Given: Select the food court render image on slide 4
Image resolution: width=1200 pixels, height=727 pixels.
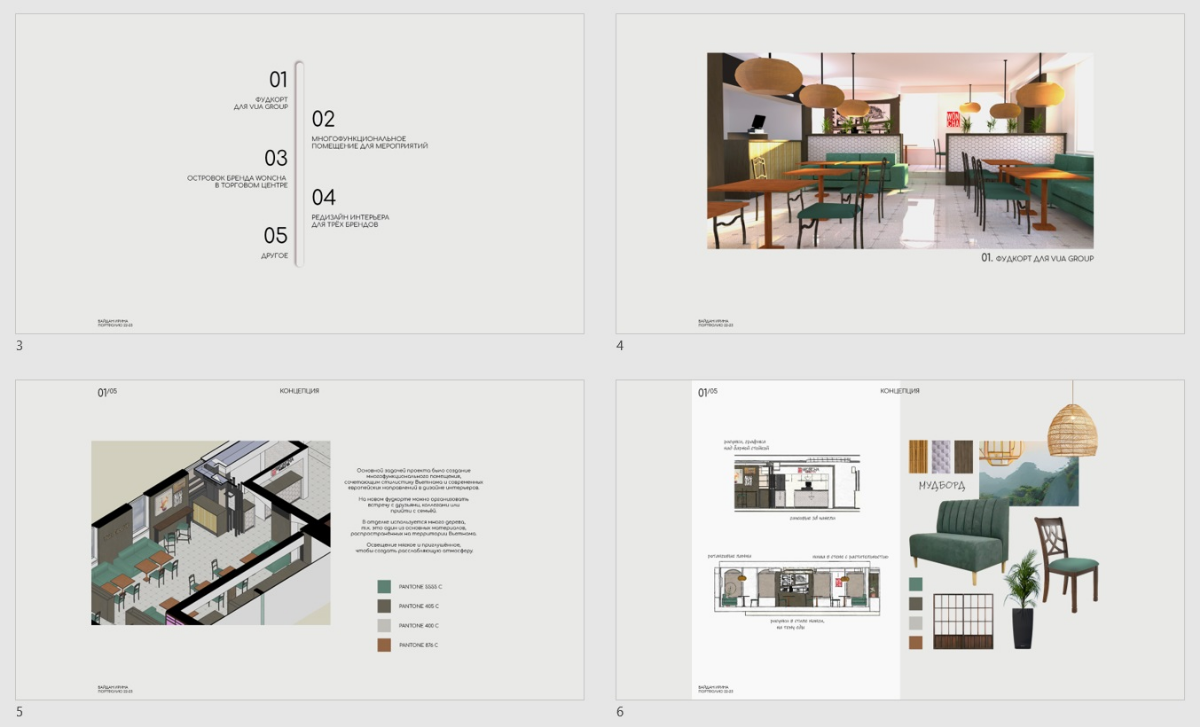Looking at the screenshot, I should point(899,150).
